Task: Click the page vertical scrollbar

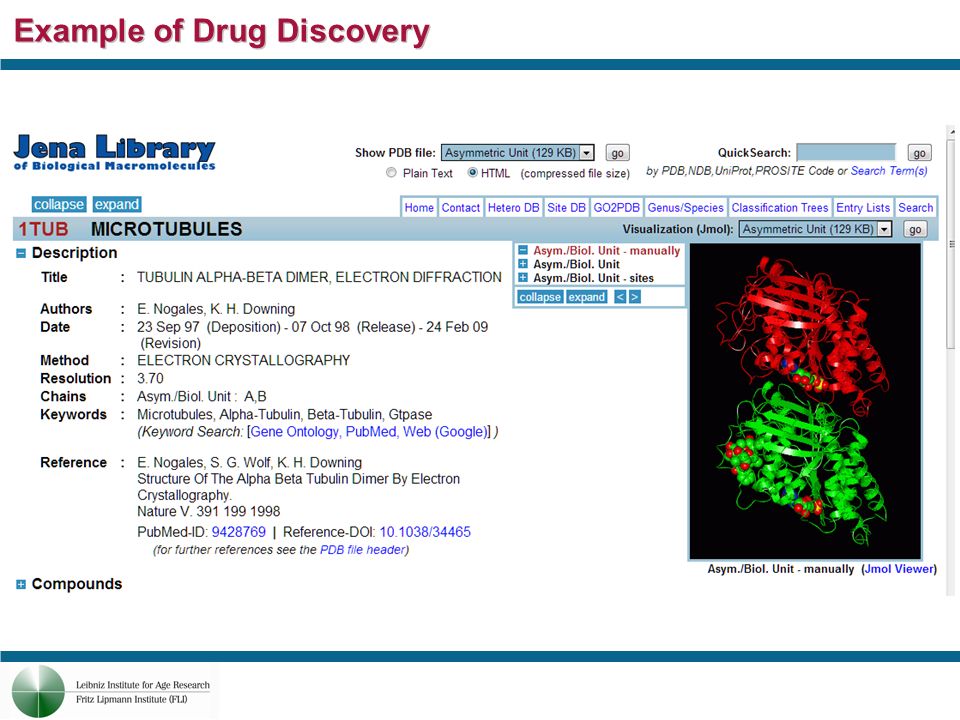Action: pos(951,361)
